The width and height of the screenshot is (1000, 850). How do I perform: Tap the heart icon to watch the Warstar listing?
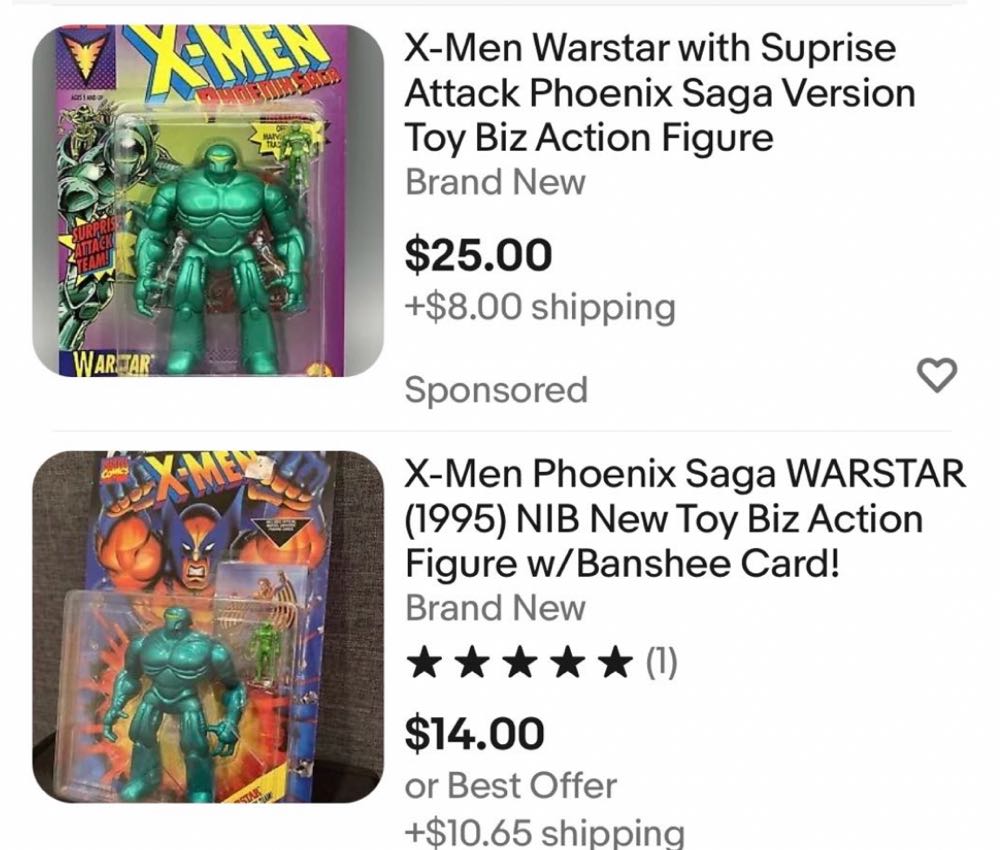tap(936, 377)
